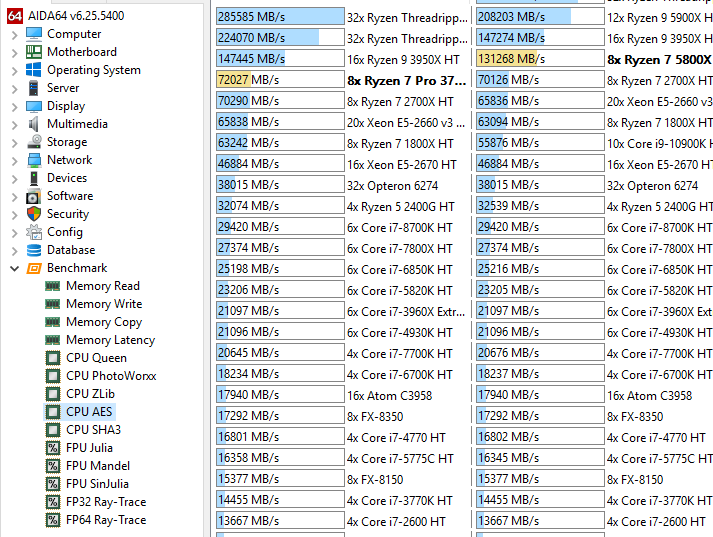The image size is (713, 537).
Task: Open the FPU SinJulia benchmark
Action: point(97,484)
